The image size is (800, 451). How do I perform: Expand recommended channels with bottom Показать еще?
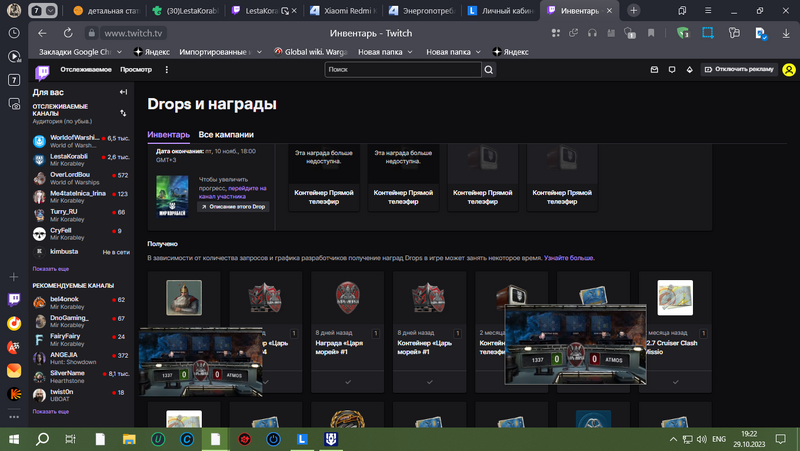coord(50,411)
